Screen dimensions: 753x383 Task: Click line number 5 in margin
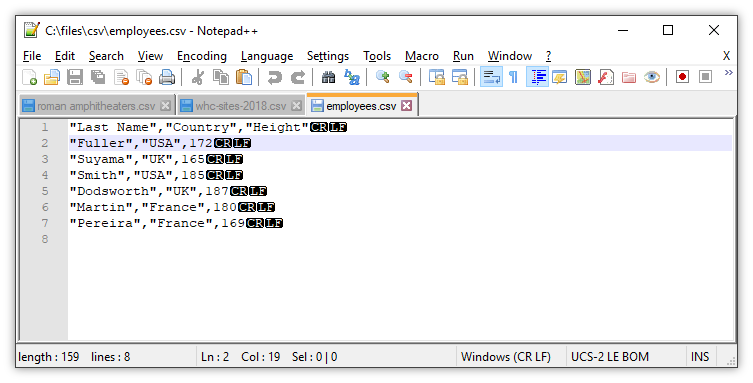pyautogui.click(x=45, y=191)
